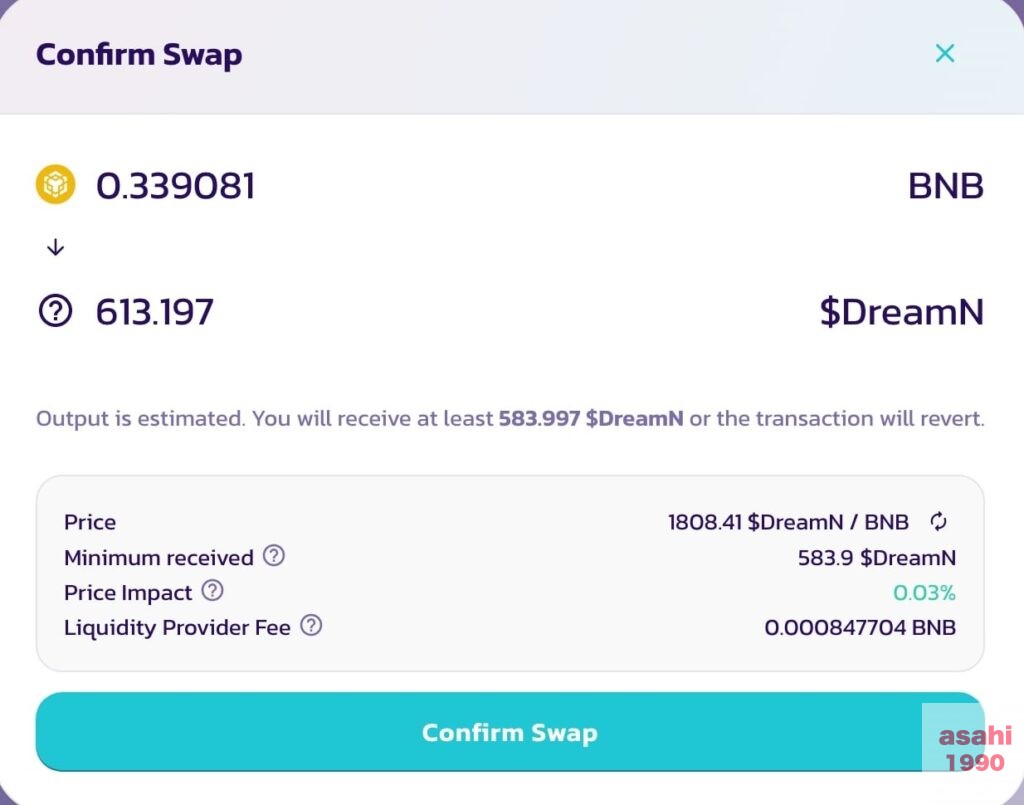Image resolution: width=1024 pixels, height=805 pixels.
Task: Click the downward swap arrow icon
Action: (56, 247)
